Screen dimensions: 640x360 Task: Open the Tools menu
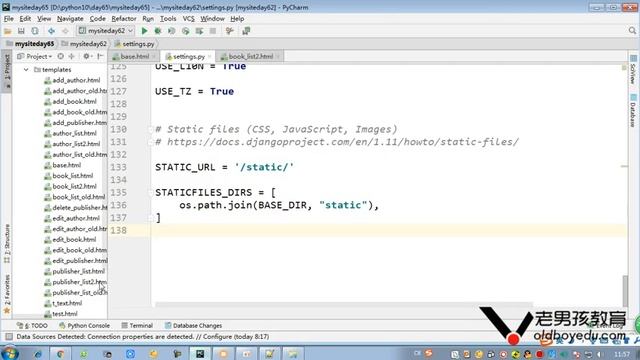click(x=168, y=19)
